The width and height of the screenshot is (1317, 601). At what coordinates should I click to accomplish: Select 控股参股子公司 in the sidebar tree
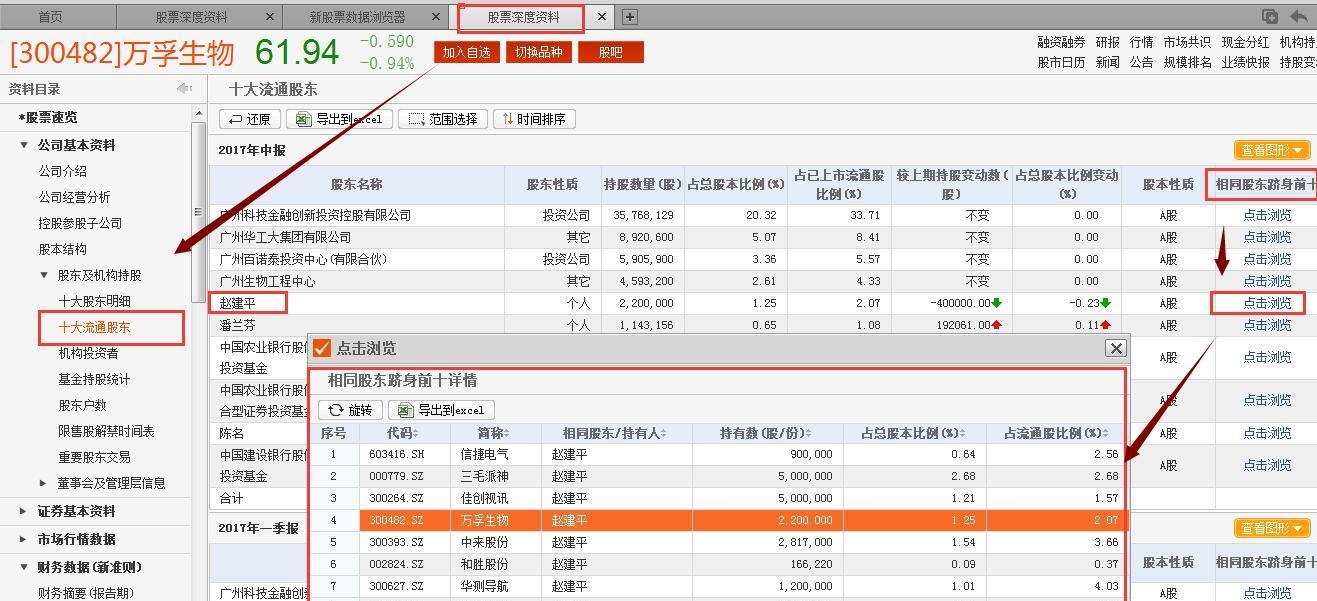click(80, 223)
